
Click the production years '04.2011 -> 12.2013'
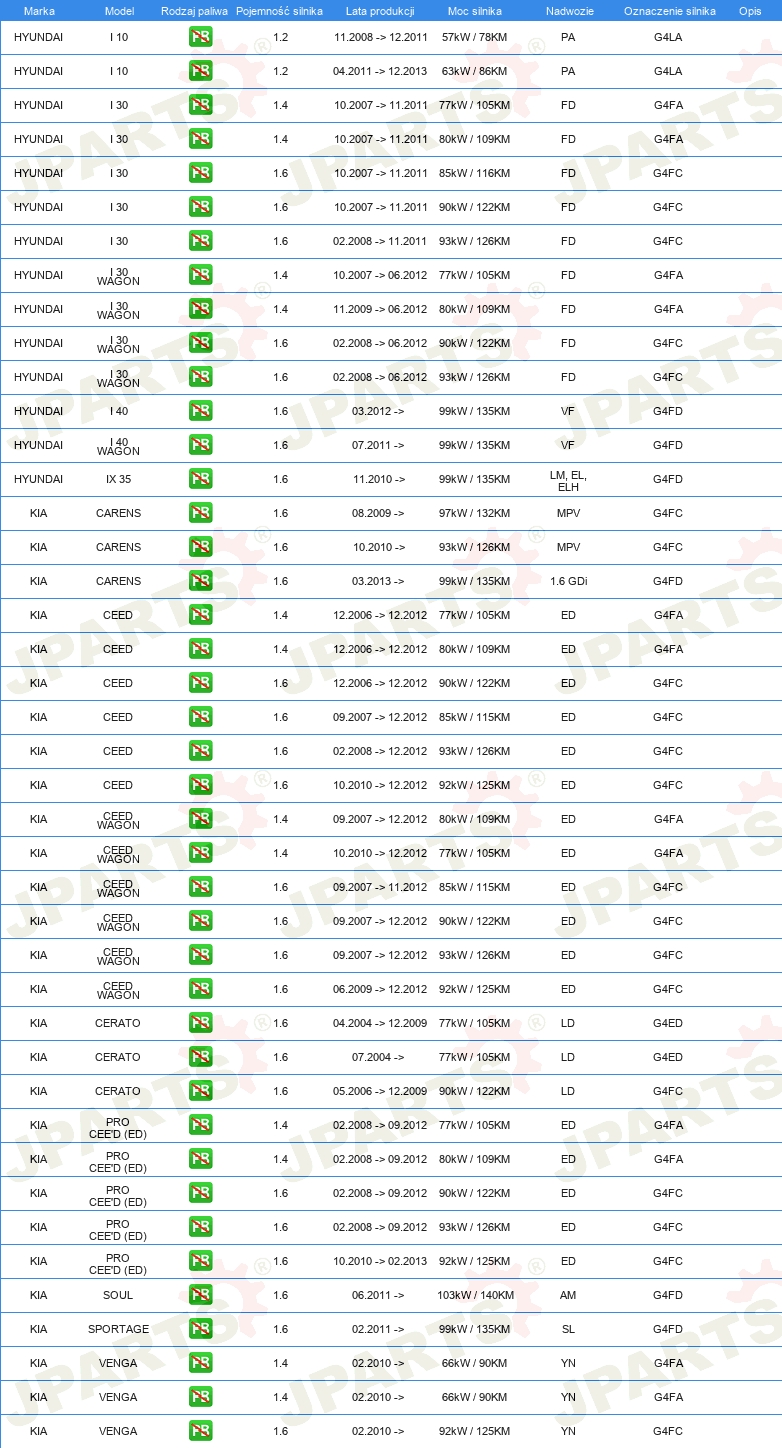pyautogui.click(x=380, y=71)
